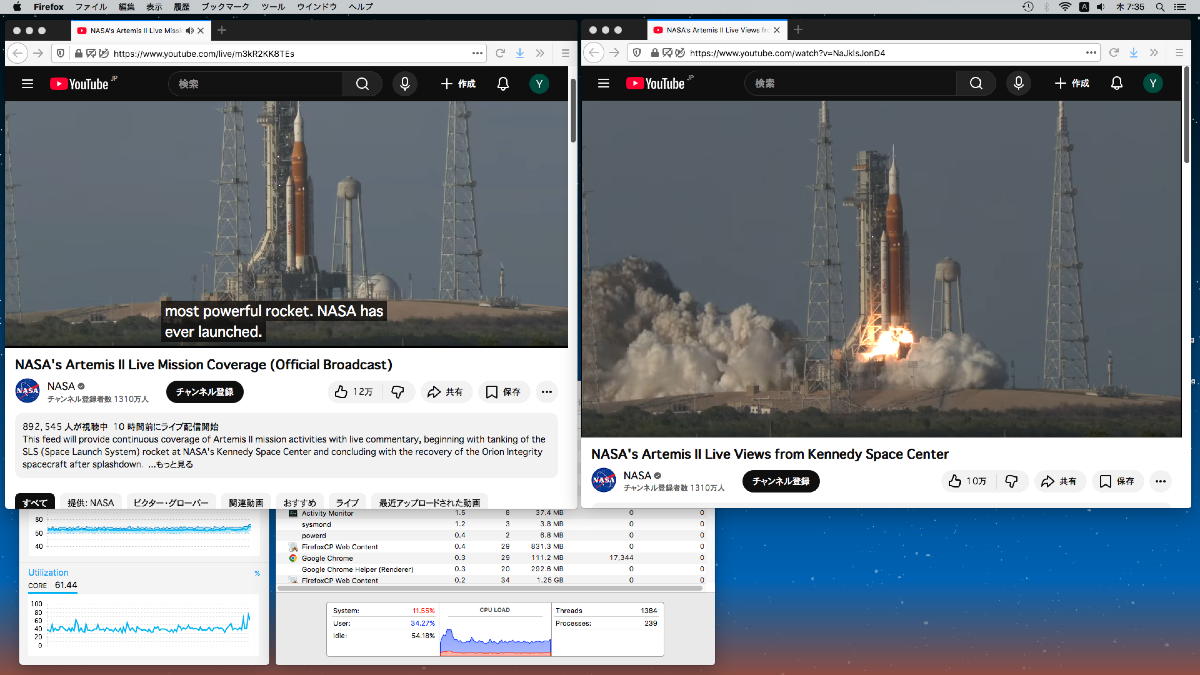Screen dimensions: 1200x675
Task: Open page actions ellipsis in left URL bar
Action: 478,53
